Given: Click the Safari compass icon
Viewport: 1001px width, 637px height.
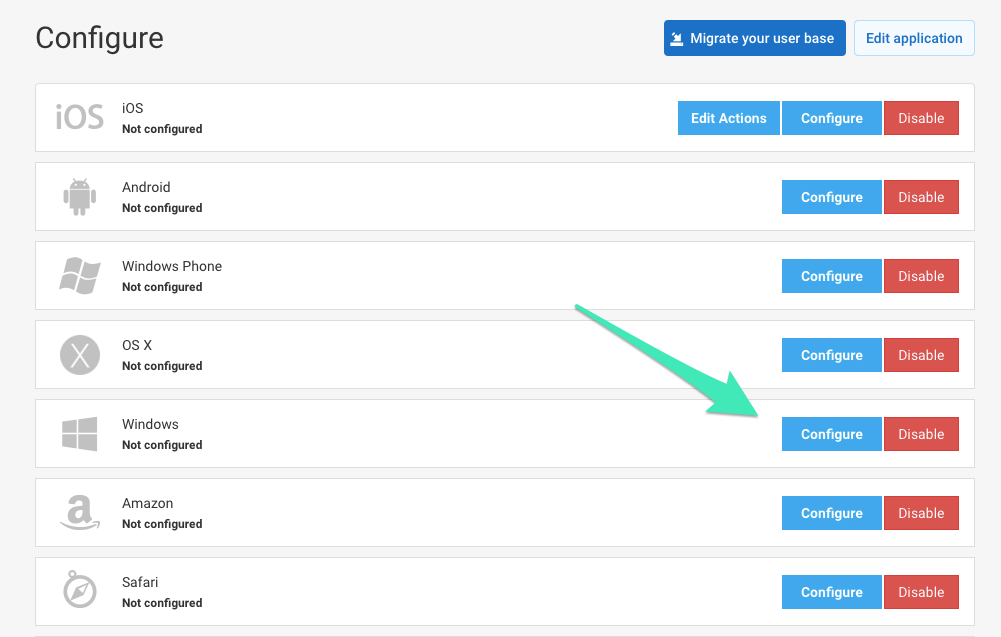Looking at the screenshot, I should (80, 590).
